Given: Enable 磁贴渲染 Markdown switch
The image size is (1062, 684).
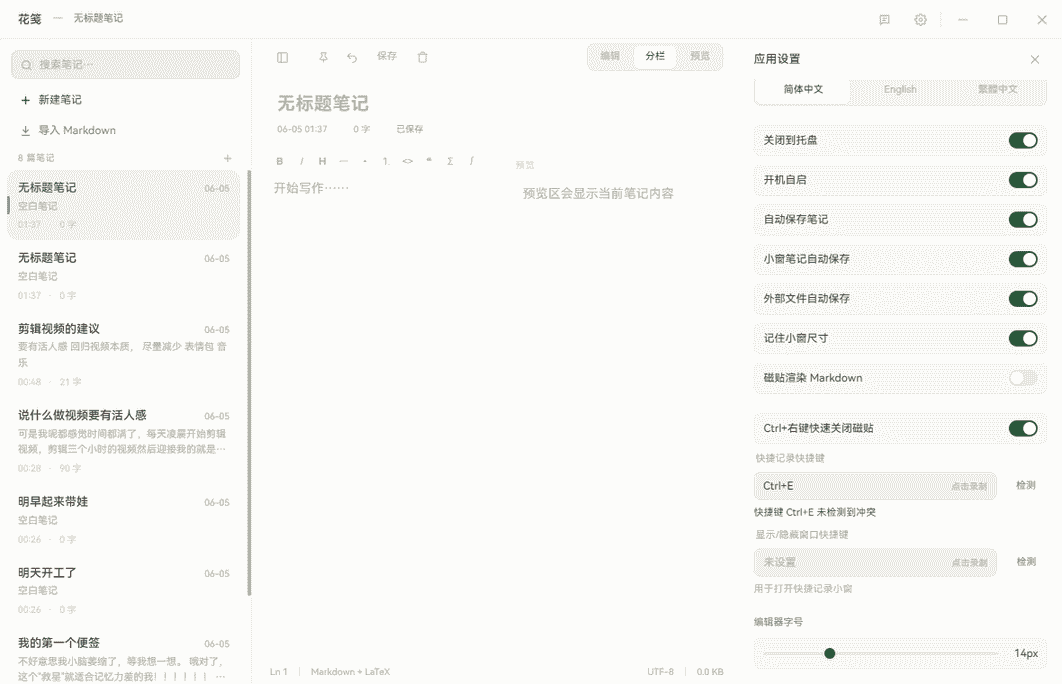Looking at the screenshot, I should click(x=1023, y=378).
